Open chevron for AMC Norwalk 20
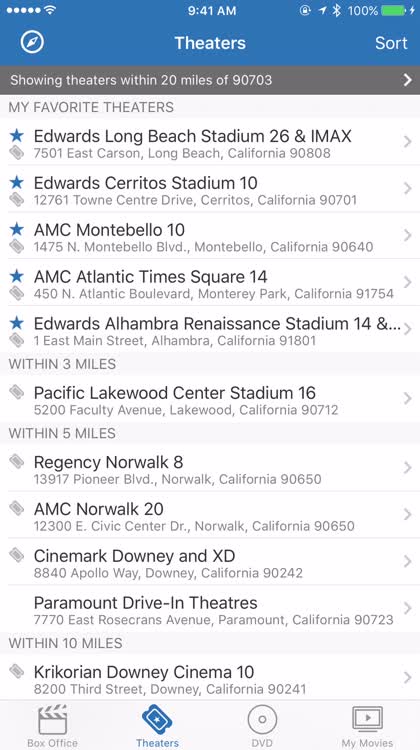Viewport: 420px width, 750px height. click(x=407, y=515)
